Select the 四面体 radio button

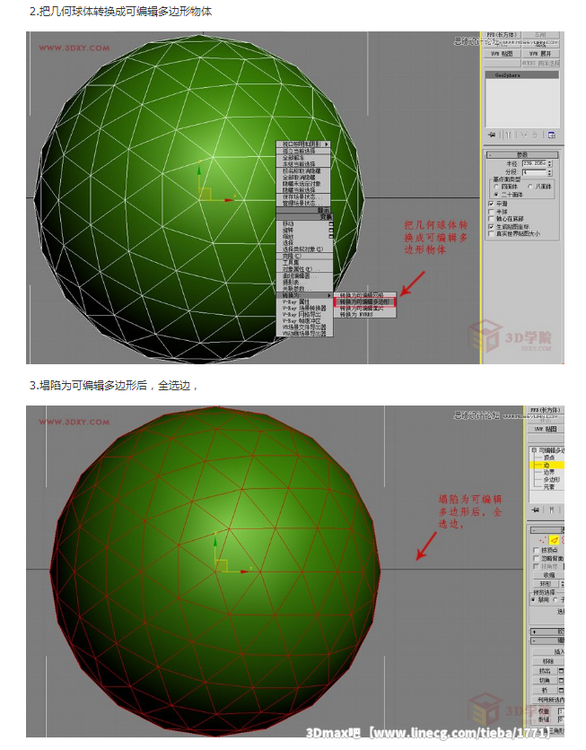(x=496, y=187)
